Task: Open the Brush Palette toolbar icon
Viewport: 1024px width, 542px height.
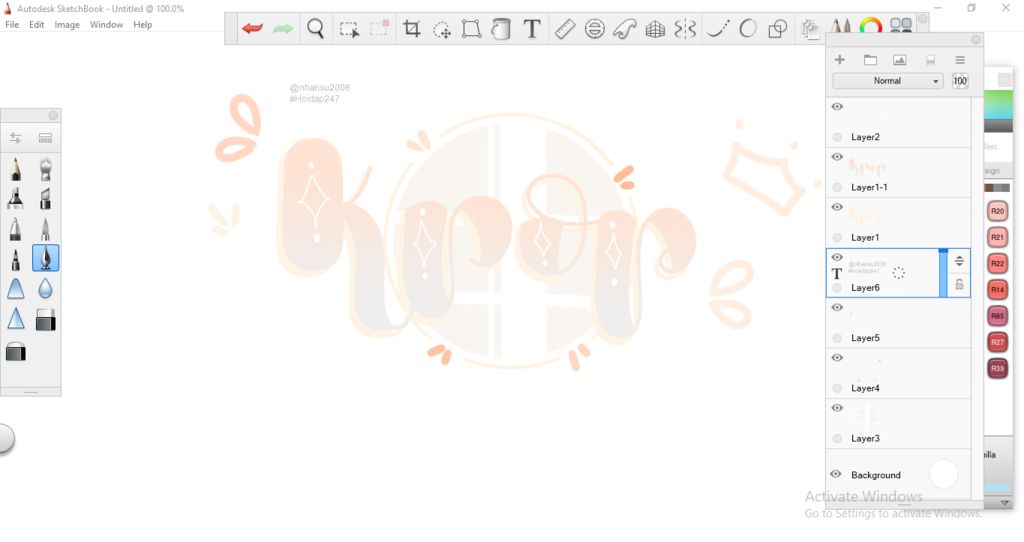Action: click(x=840, y=26)
